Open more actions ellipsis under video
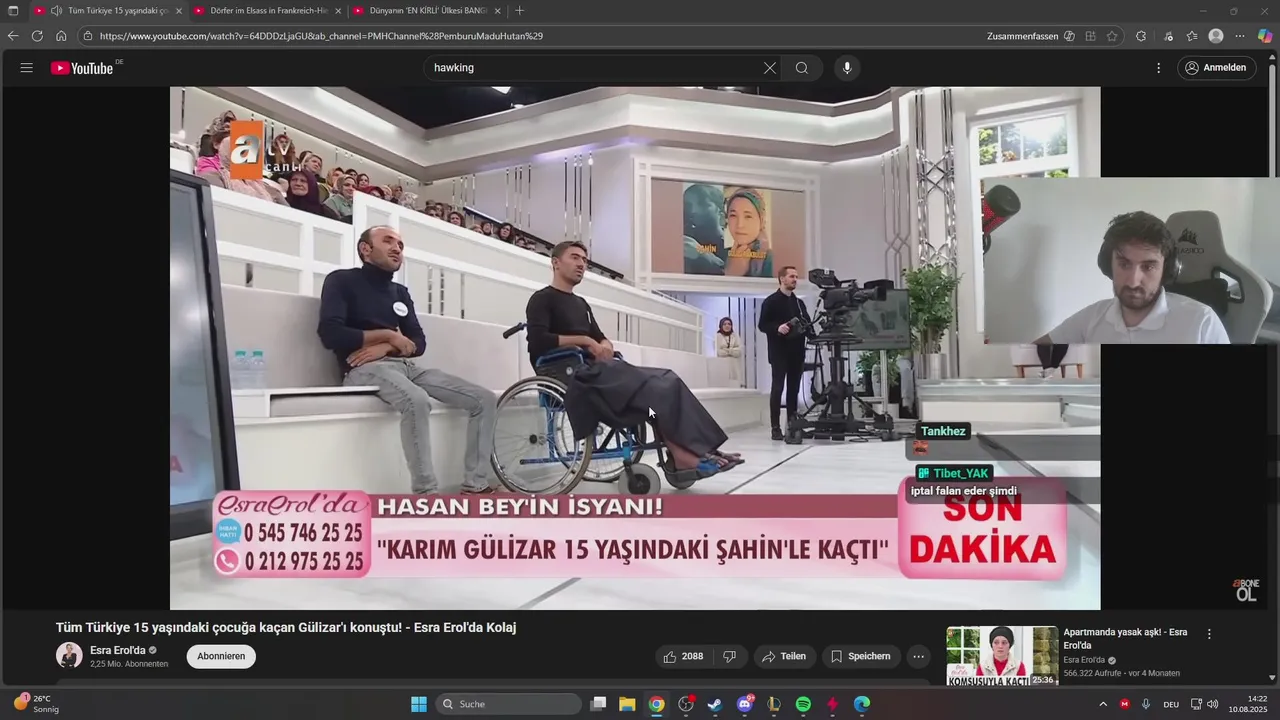Viewport: 1280px width, 720px height. (x=918, y=656)
